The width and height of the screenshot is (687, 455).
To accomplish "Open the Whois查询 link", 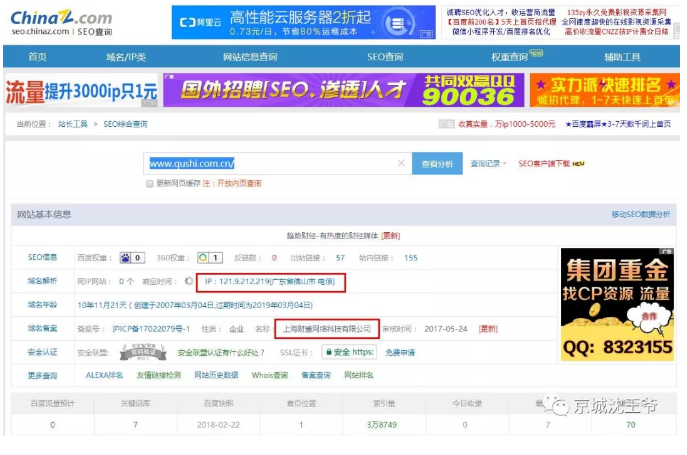I will point(269,375).
